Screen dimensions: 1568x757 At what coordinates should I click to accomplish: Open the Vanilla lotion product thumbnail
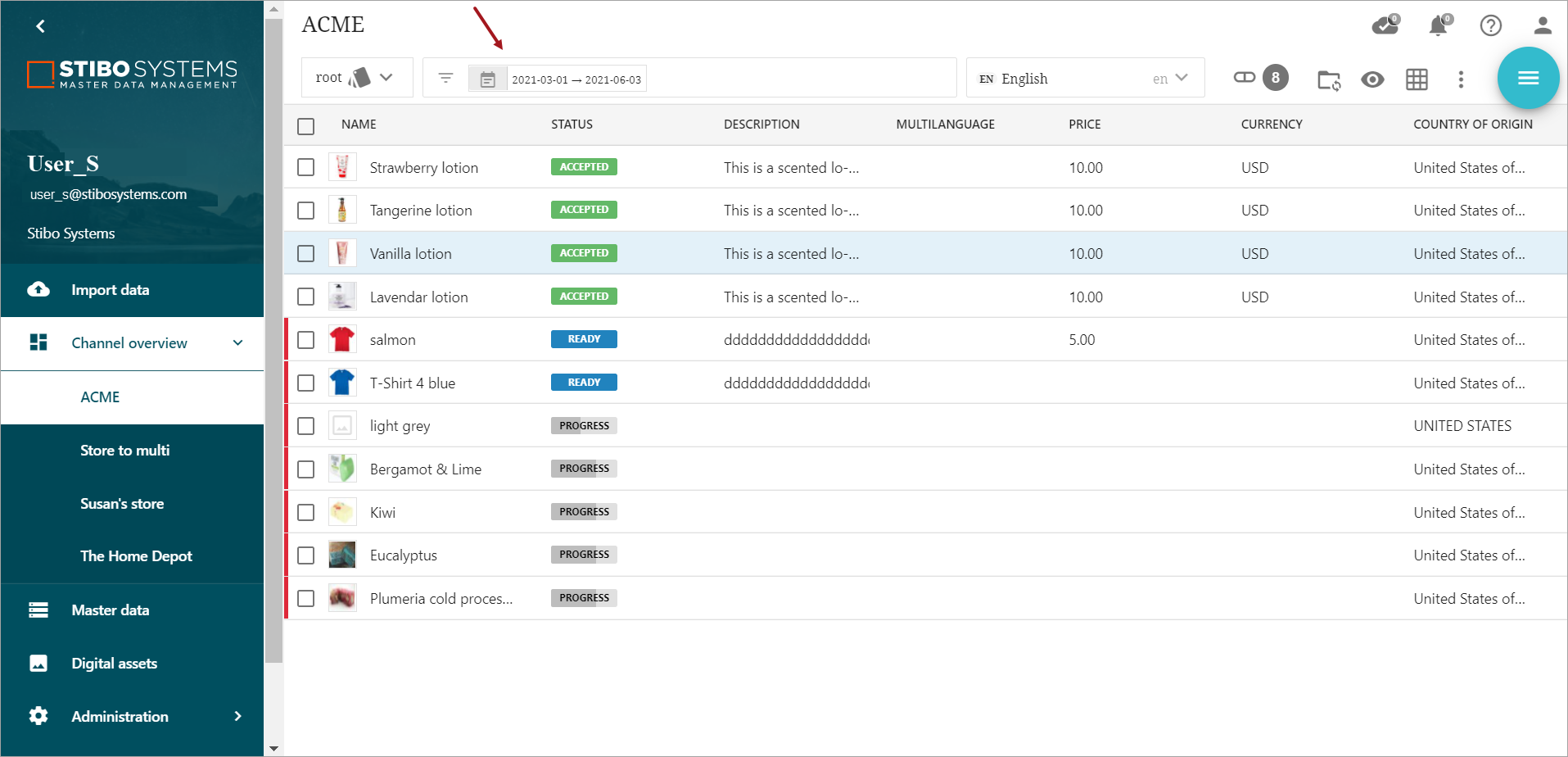342,253
